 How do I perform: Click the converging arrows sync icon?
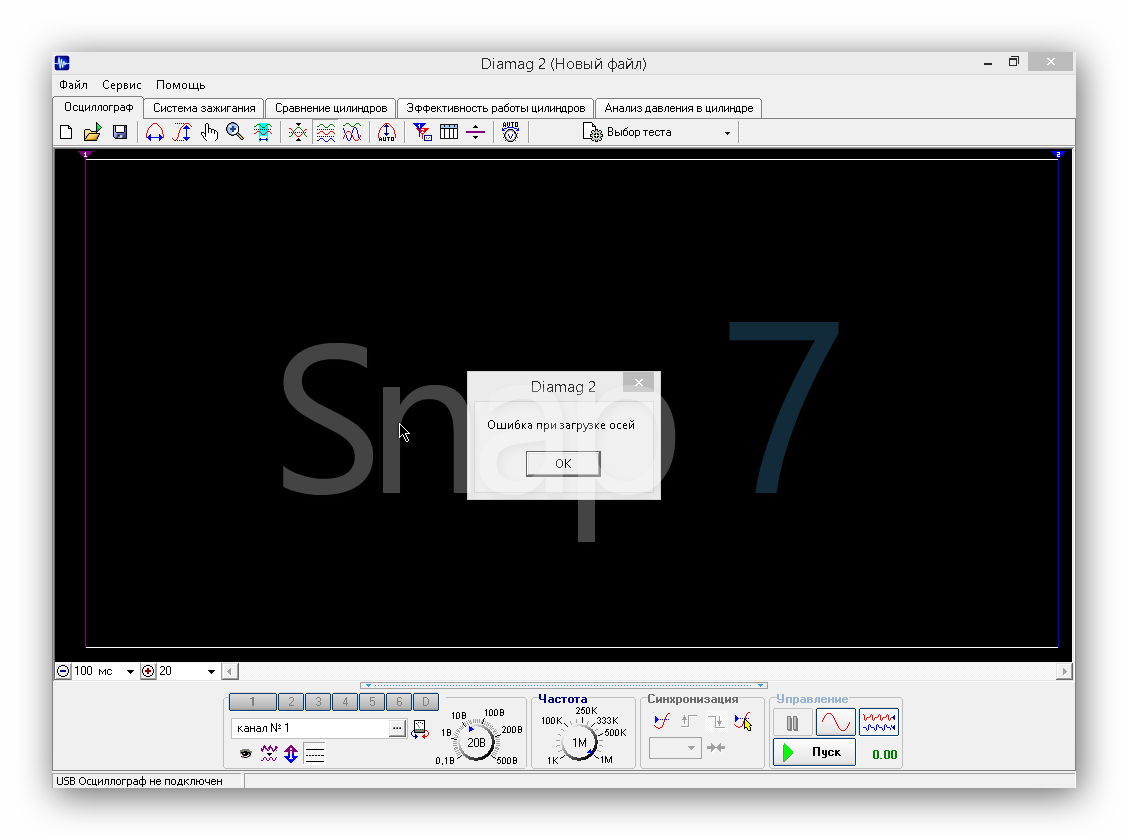pyautogui.click(x=716, y=748)
